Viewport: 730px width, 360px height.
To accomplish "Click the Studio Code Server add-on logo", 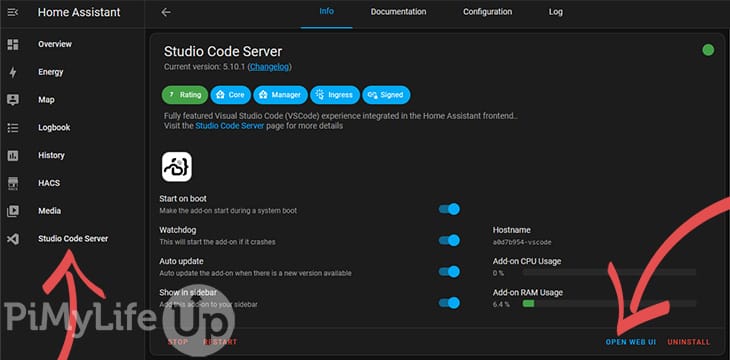I will point(176,167).
